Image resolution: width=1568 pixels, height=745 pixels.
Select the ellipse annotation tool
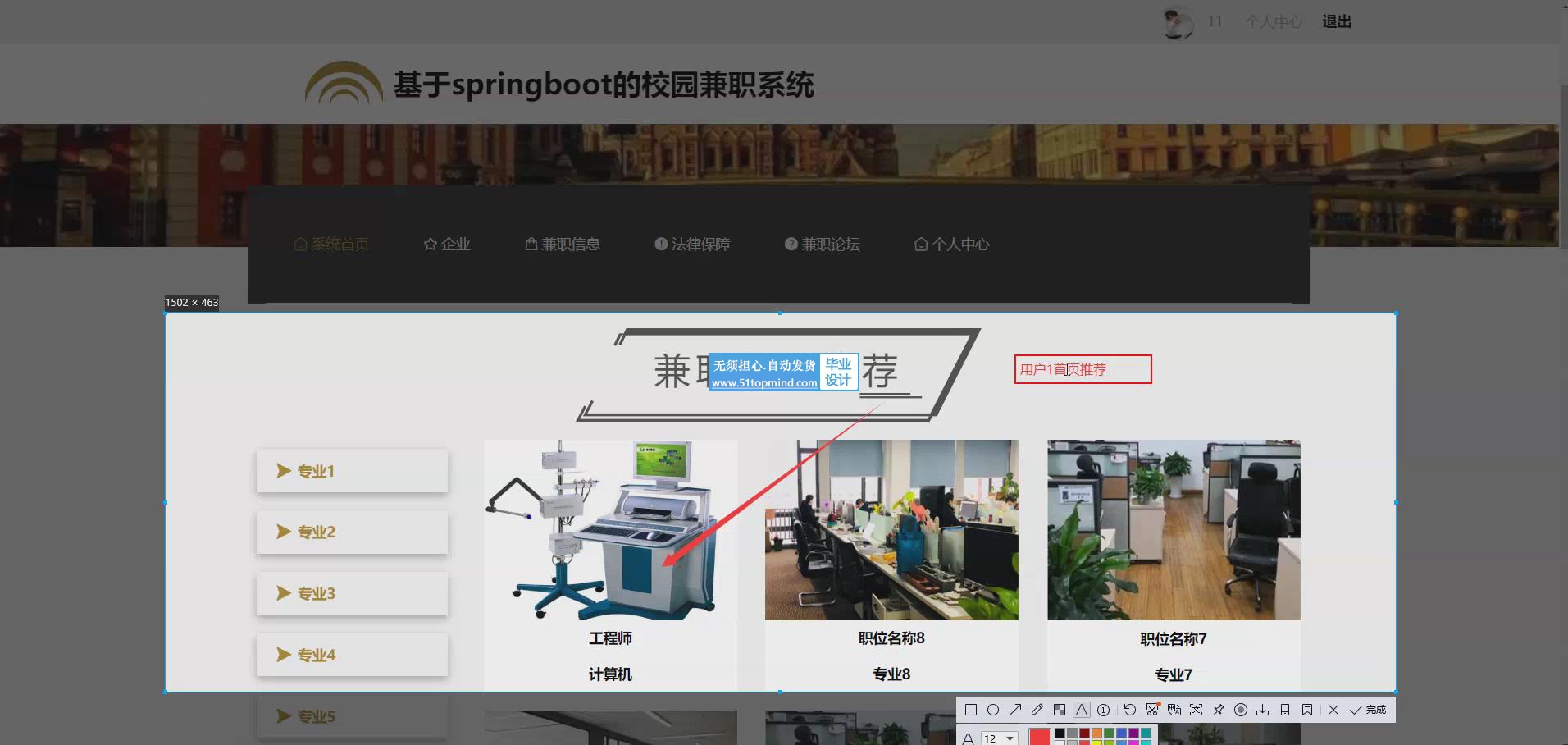(993, 710)
